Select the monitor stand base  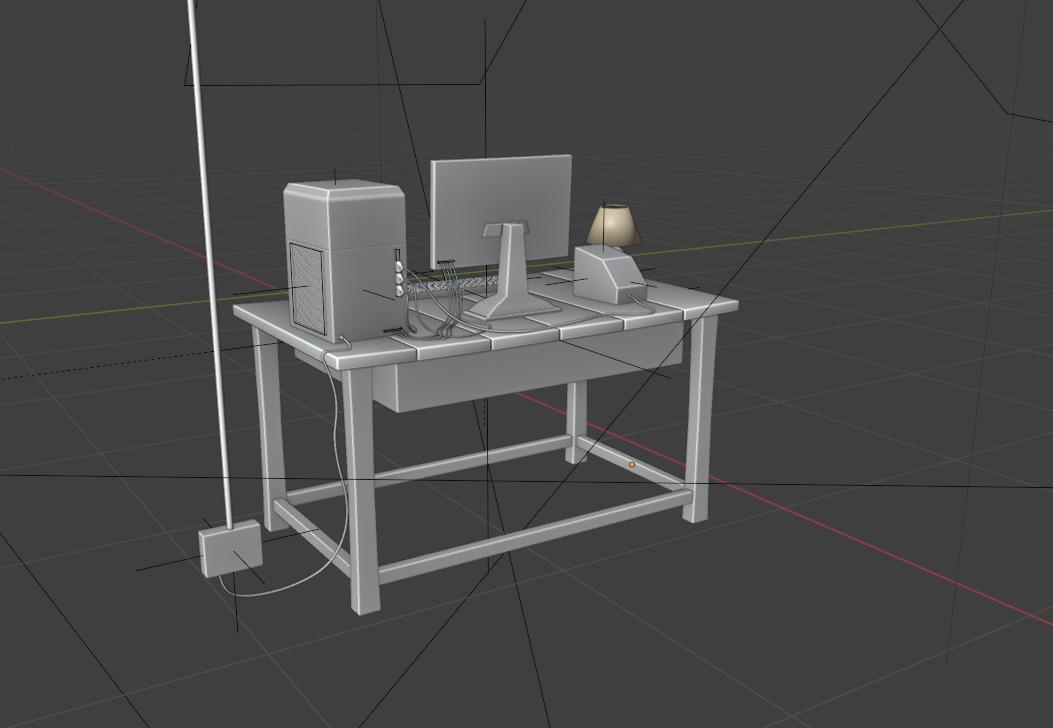pos(514,306)
